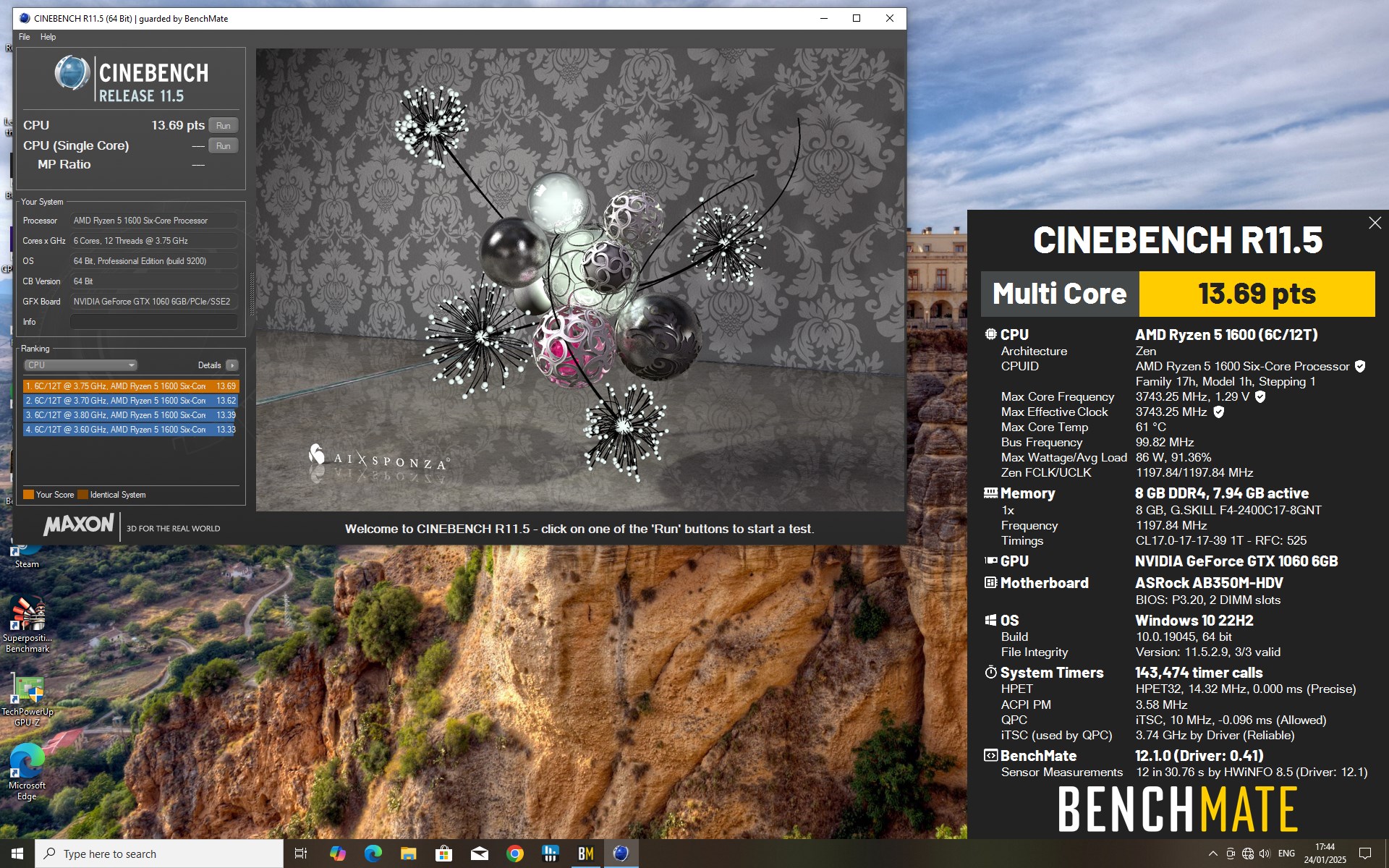Image resolution: width=1389 pixels, height=868 pixels.
Task: Click the Processor field AMD Ryzen 5 1600
Action: click(154, 221)
